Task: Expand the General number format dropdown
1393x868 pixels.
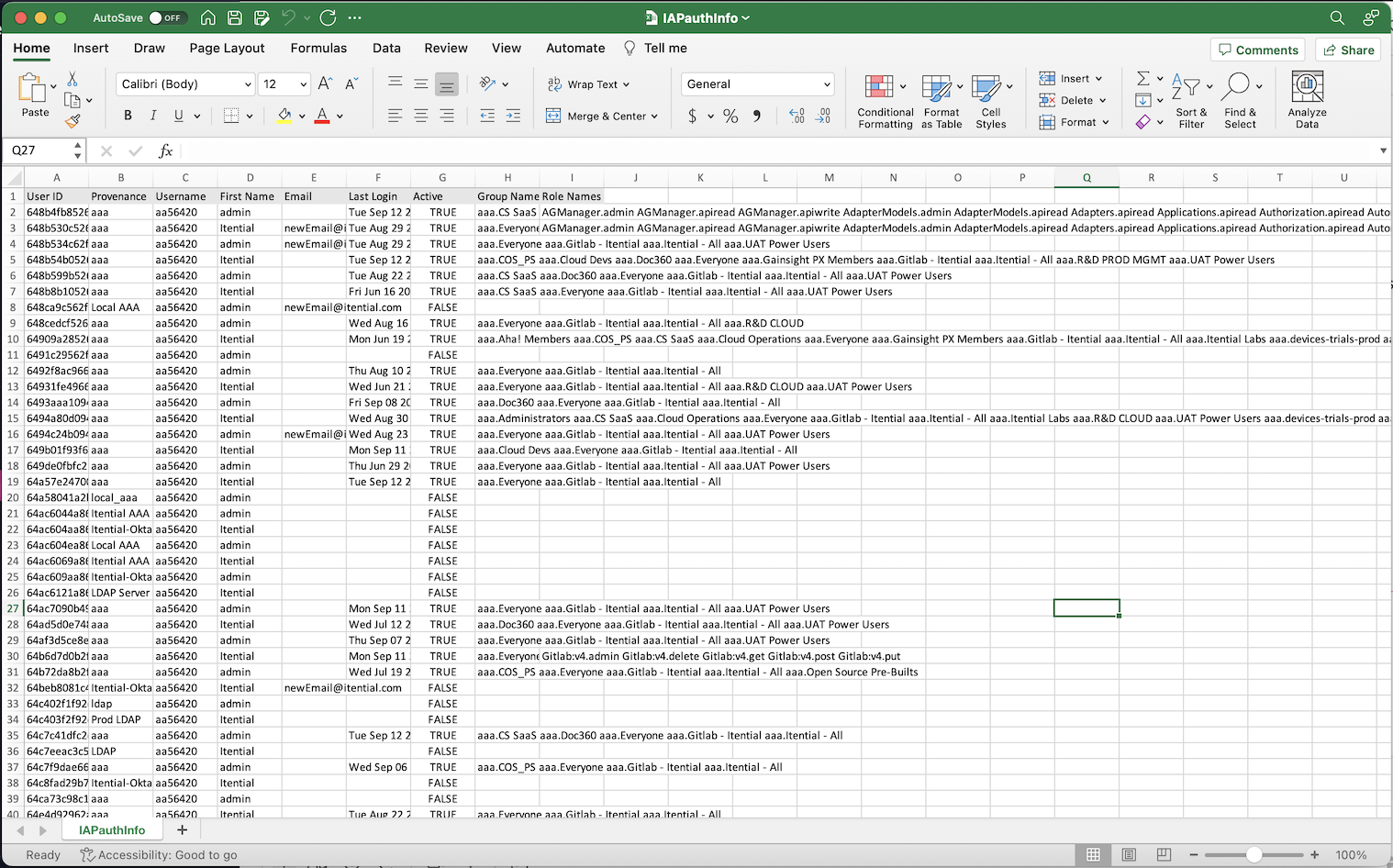Action: click(x=826, y=84)
